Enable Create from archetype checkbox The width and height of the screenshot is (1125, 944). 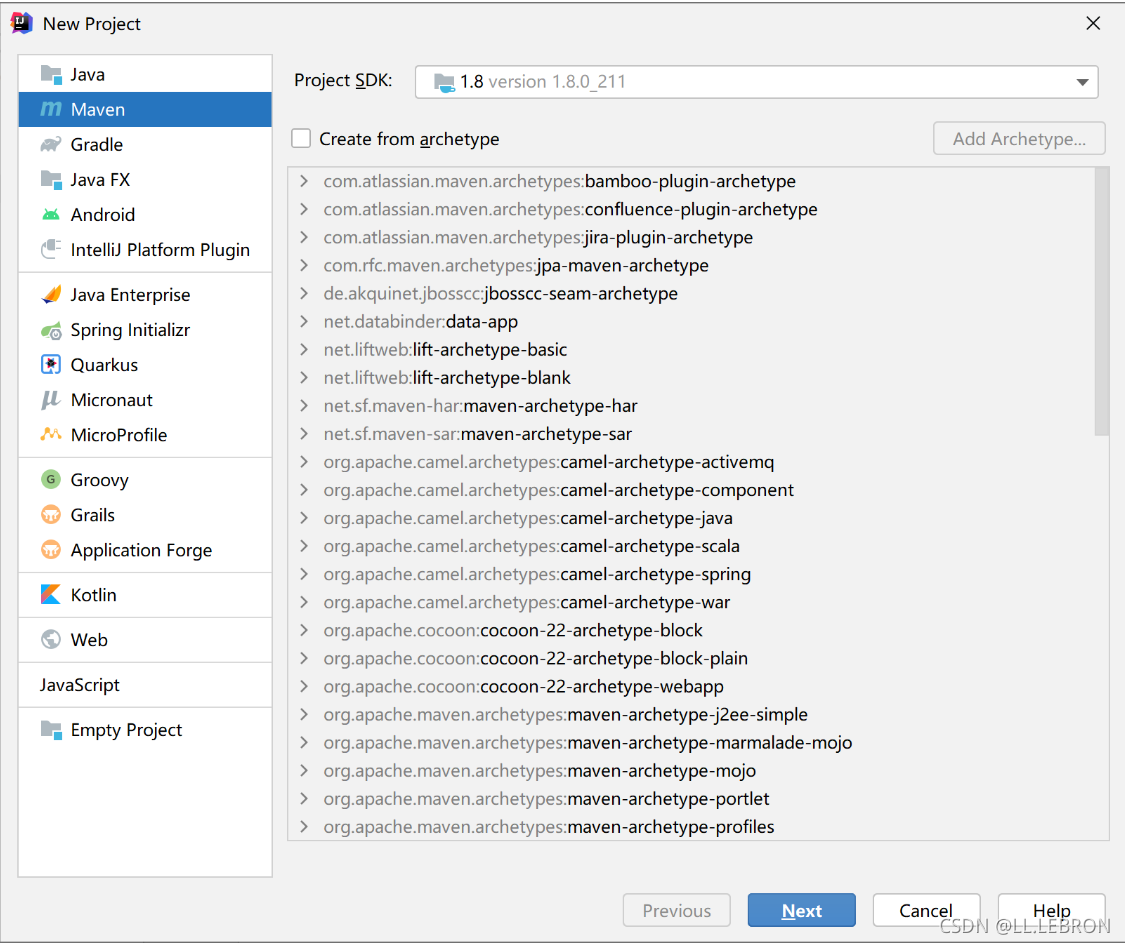301,138
